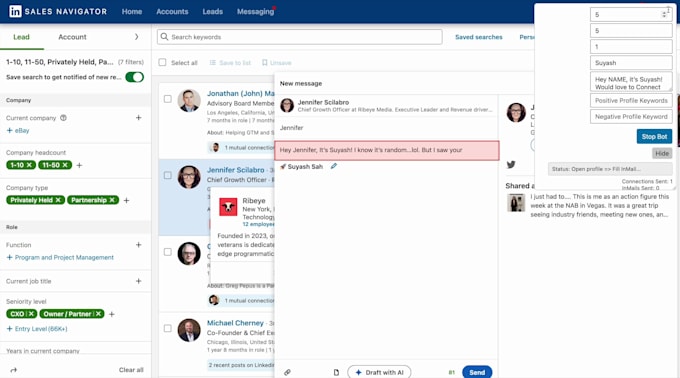
Task: Click the search magnifier icon
Action: click(x=164, y=37)
